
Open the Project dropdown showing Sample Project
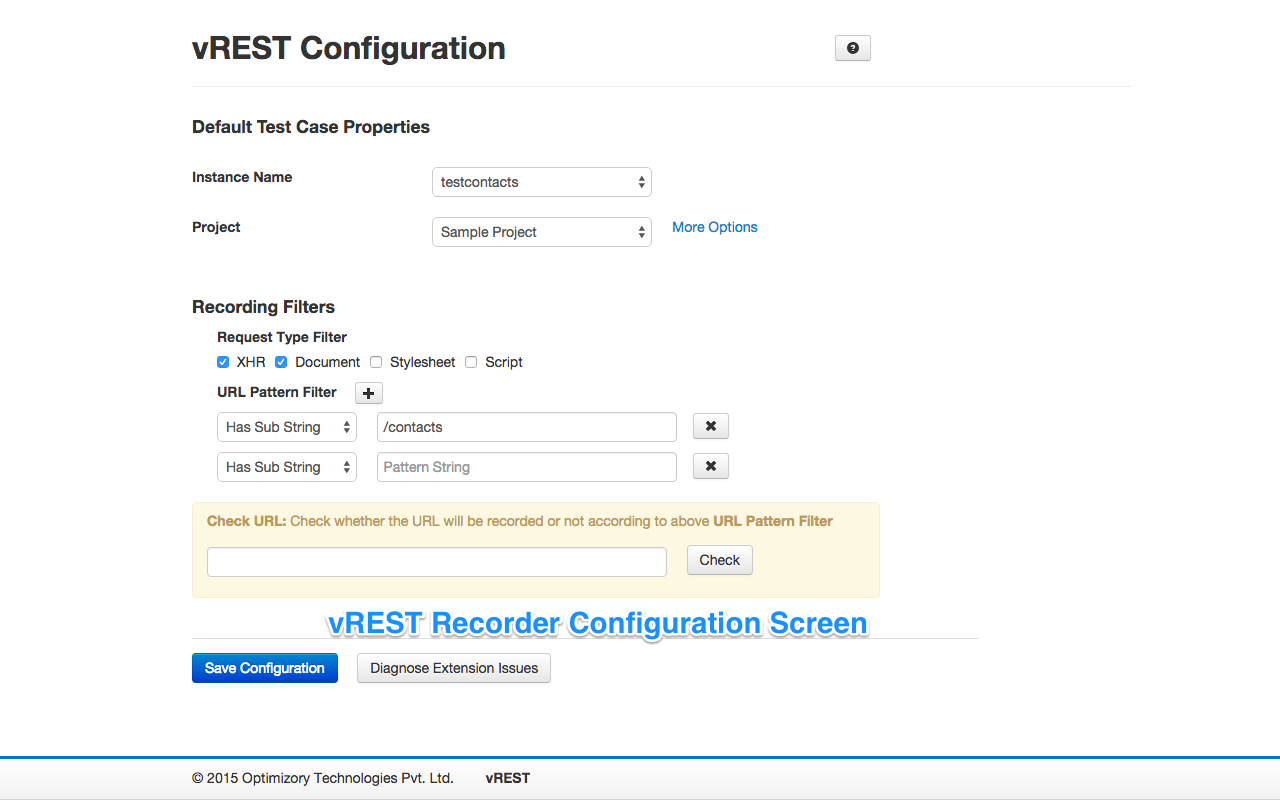pyautogui.click(x=542, y=232)
